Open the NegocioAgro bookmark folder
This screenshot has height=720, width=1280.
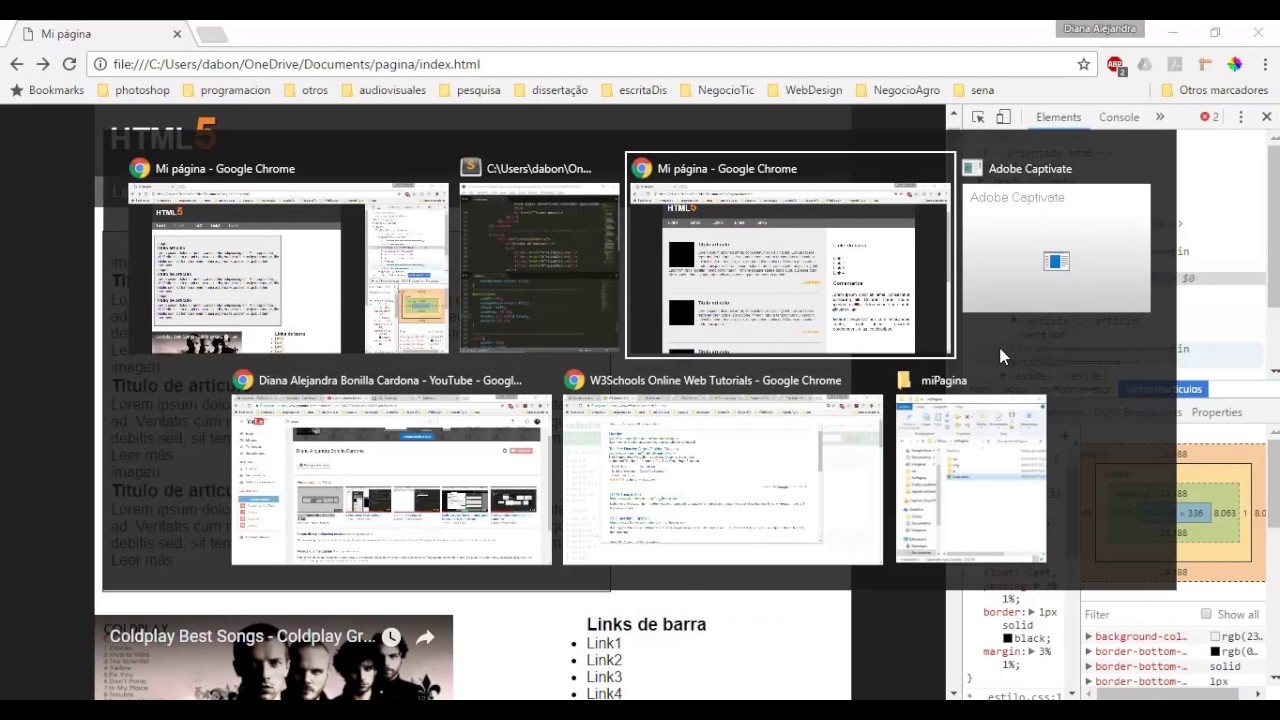coord(897,90)
